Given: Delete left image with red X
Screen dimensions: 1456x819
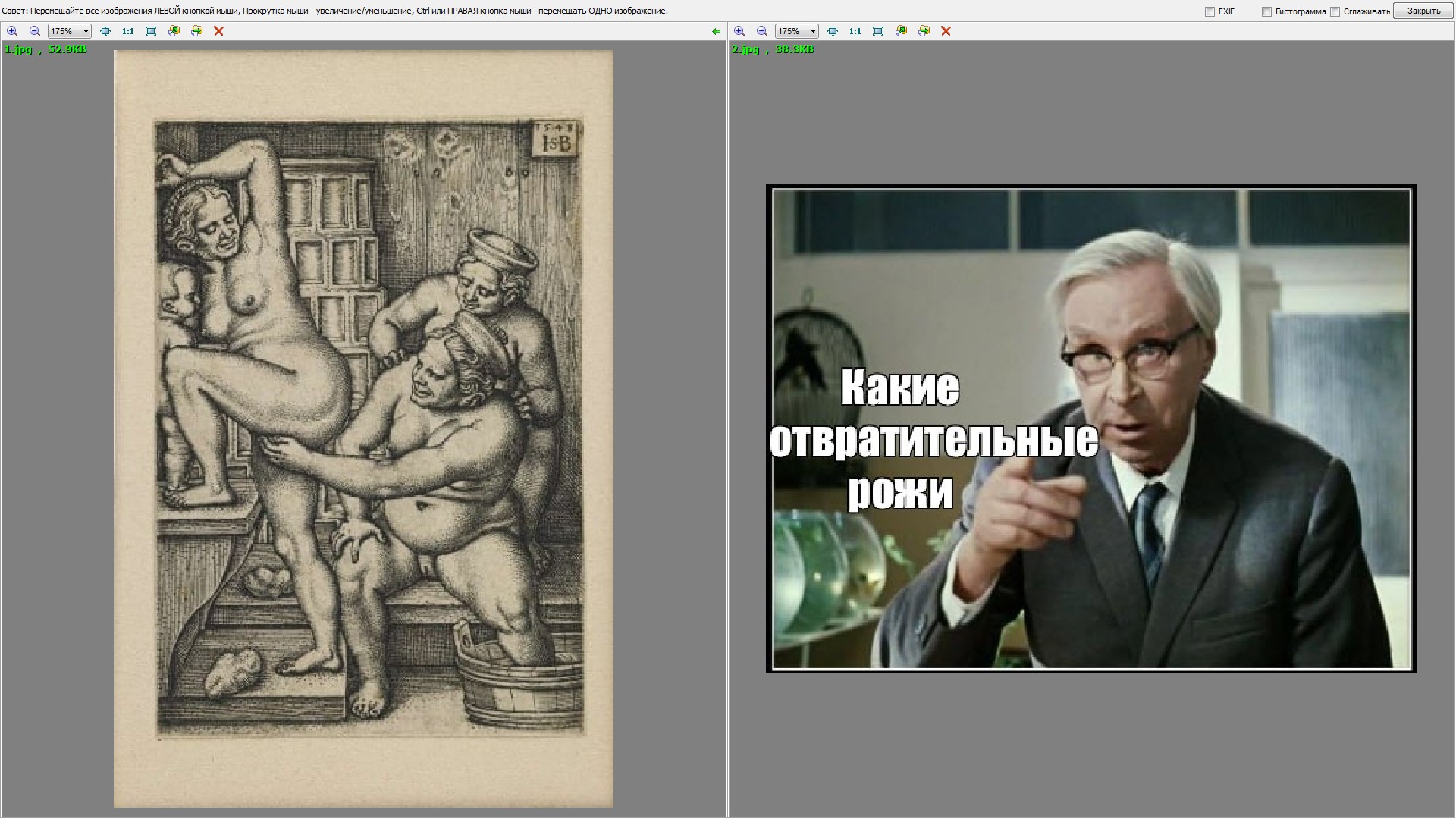Looking at the screenshot, I should (218, 31).
